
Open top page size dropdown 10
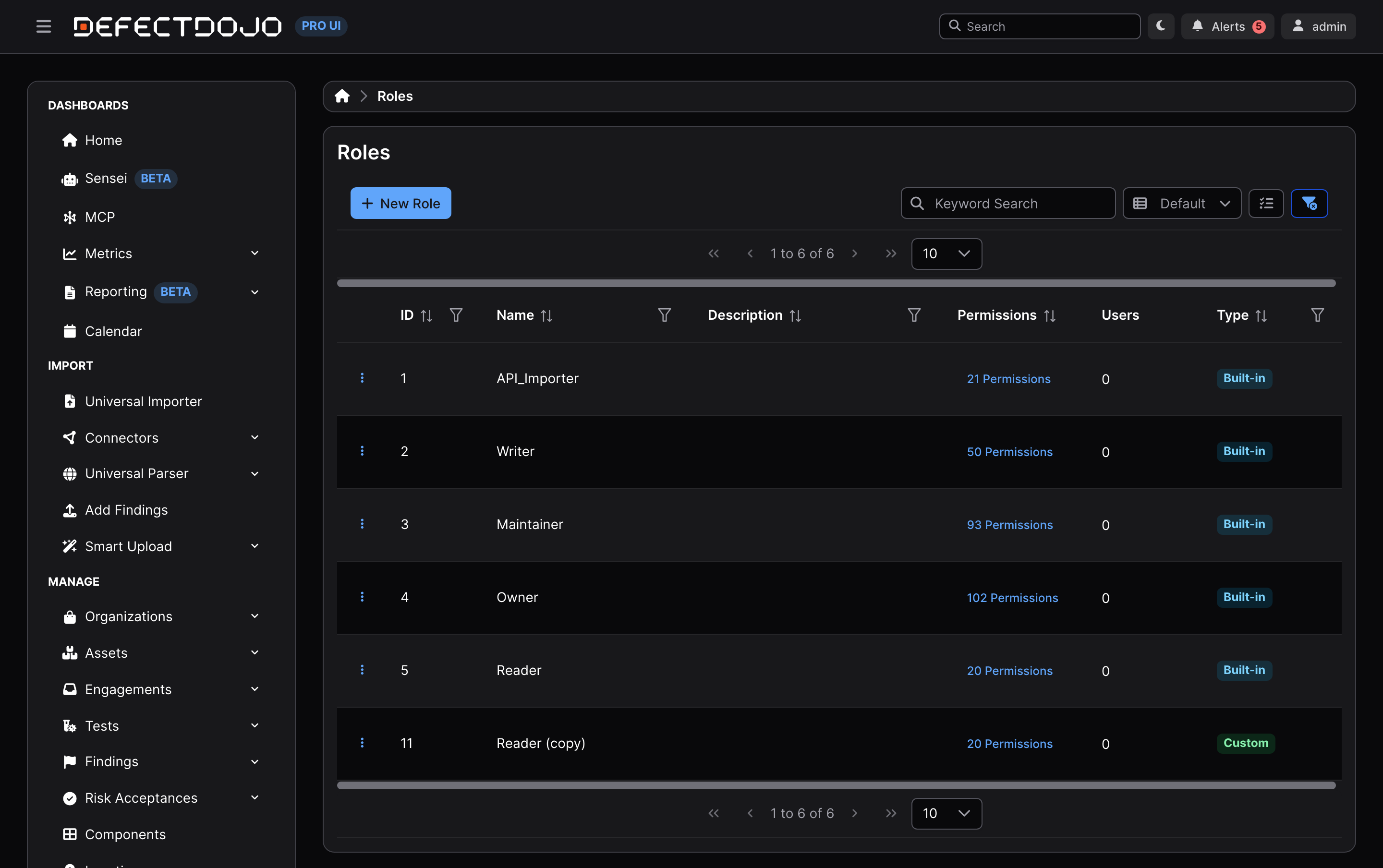(x=946, y=254)
